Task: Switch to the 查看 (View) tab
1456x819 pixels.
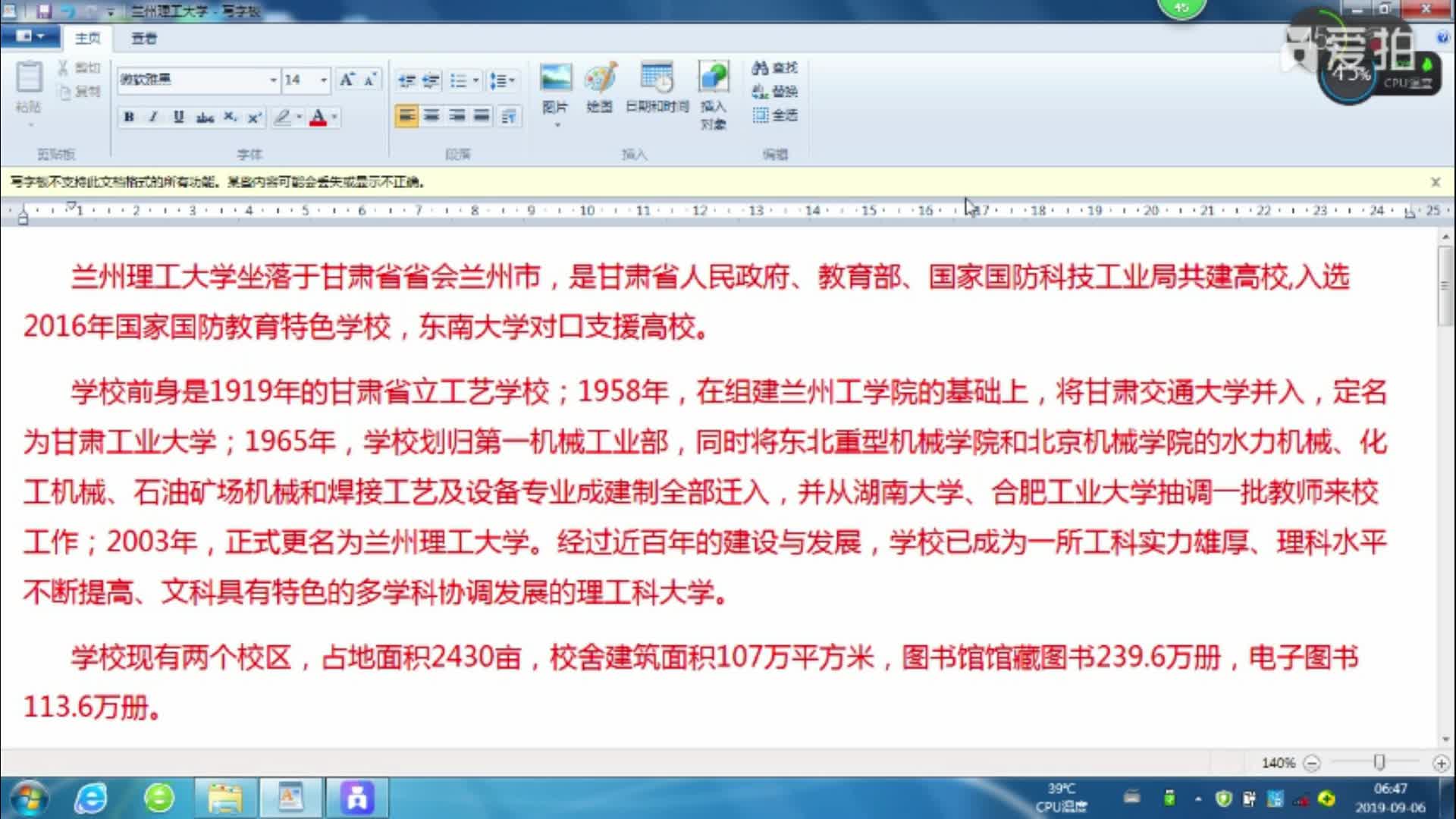Action: click(143, 38)
